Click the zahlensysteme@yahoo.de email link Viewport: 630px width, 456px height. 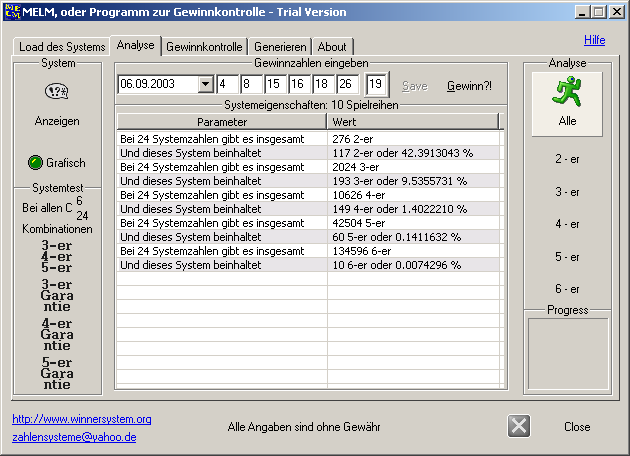74,437
